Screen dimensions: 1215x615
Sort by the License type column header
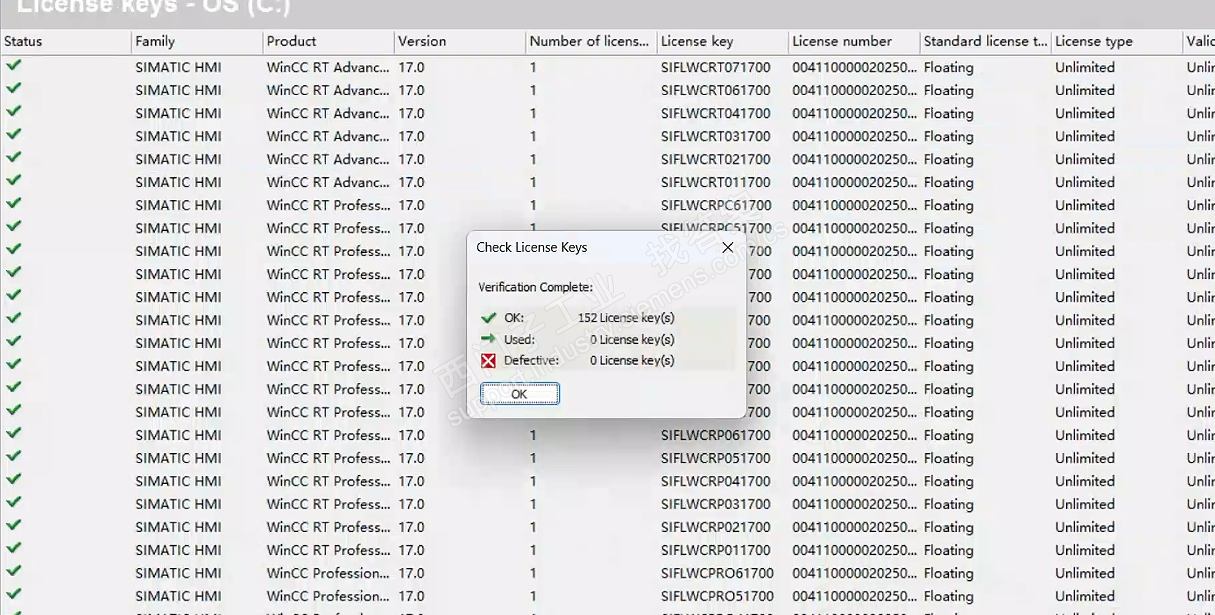(x=1117, y=42)
